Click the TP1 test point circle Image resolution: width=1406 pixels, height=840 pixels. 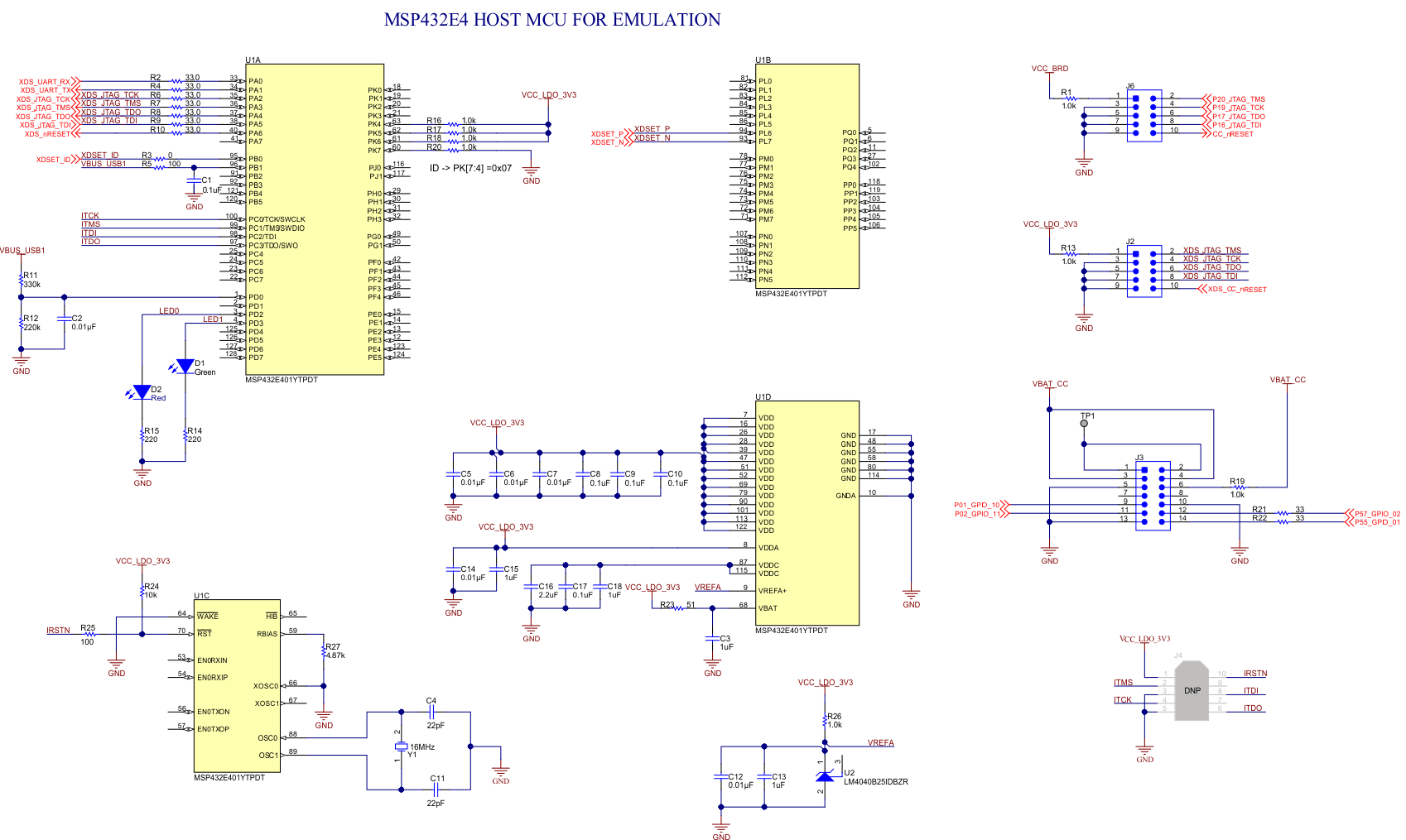pyautogui.click(x=1084, y=424)
